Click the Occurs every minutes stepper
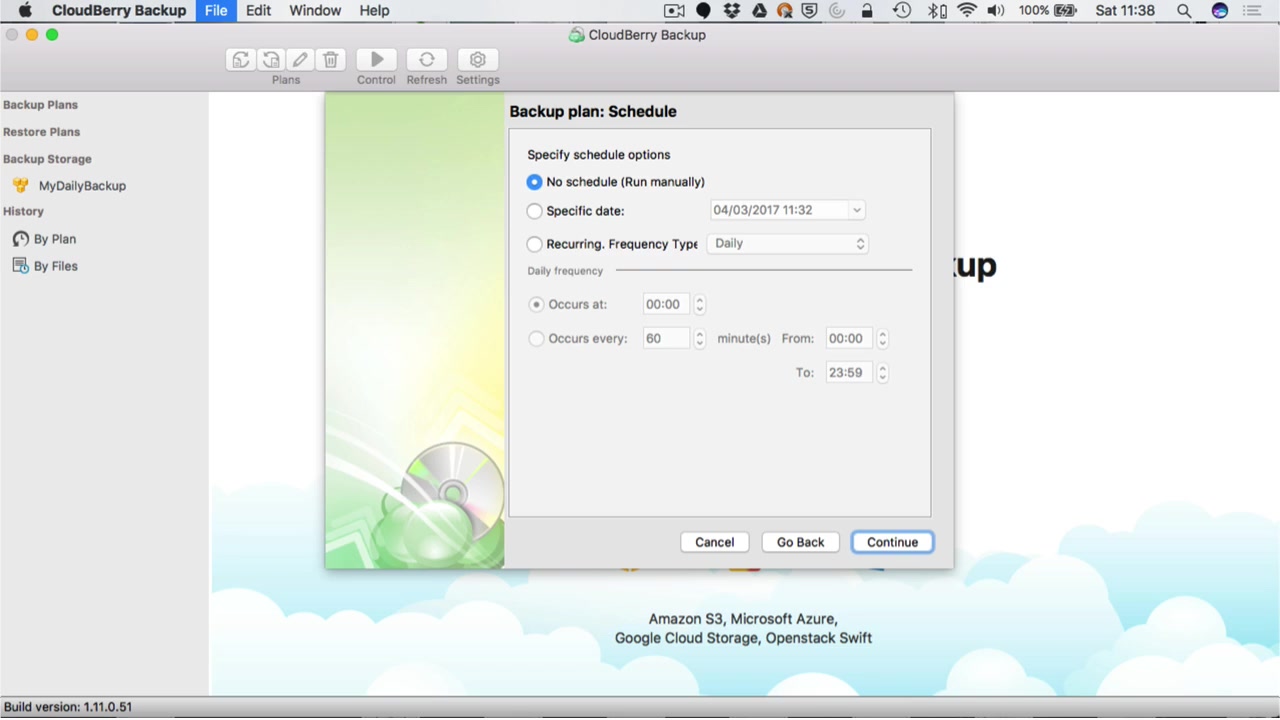 [x=700, y=339]
